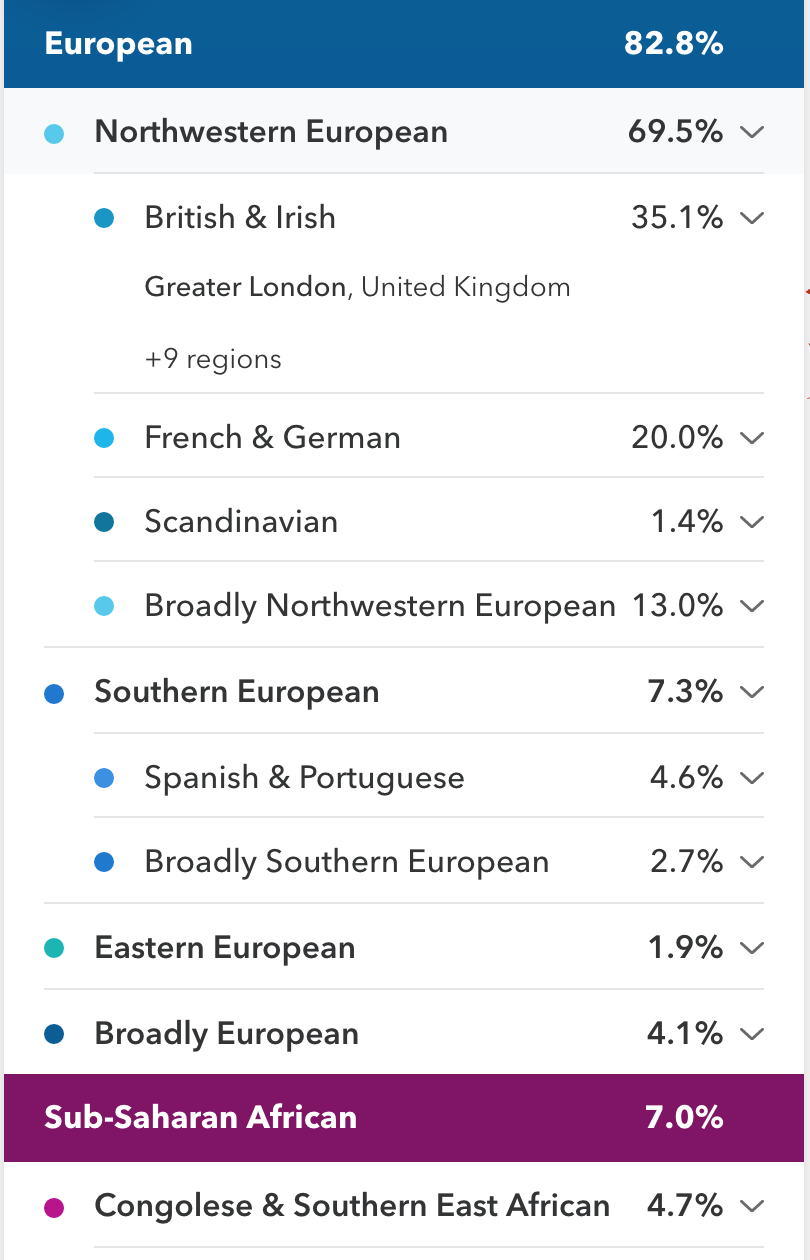
Task: Show the +9 regions list
Action: [213, 359]
